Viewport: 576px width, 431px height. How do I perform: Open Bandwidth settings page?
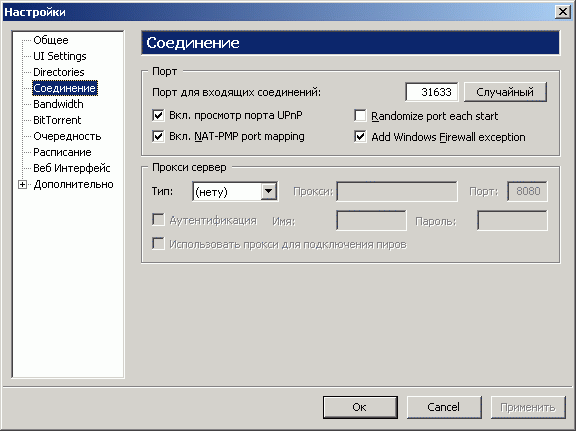coord(58,104)
